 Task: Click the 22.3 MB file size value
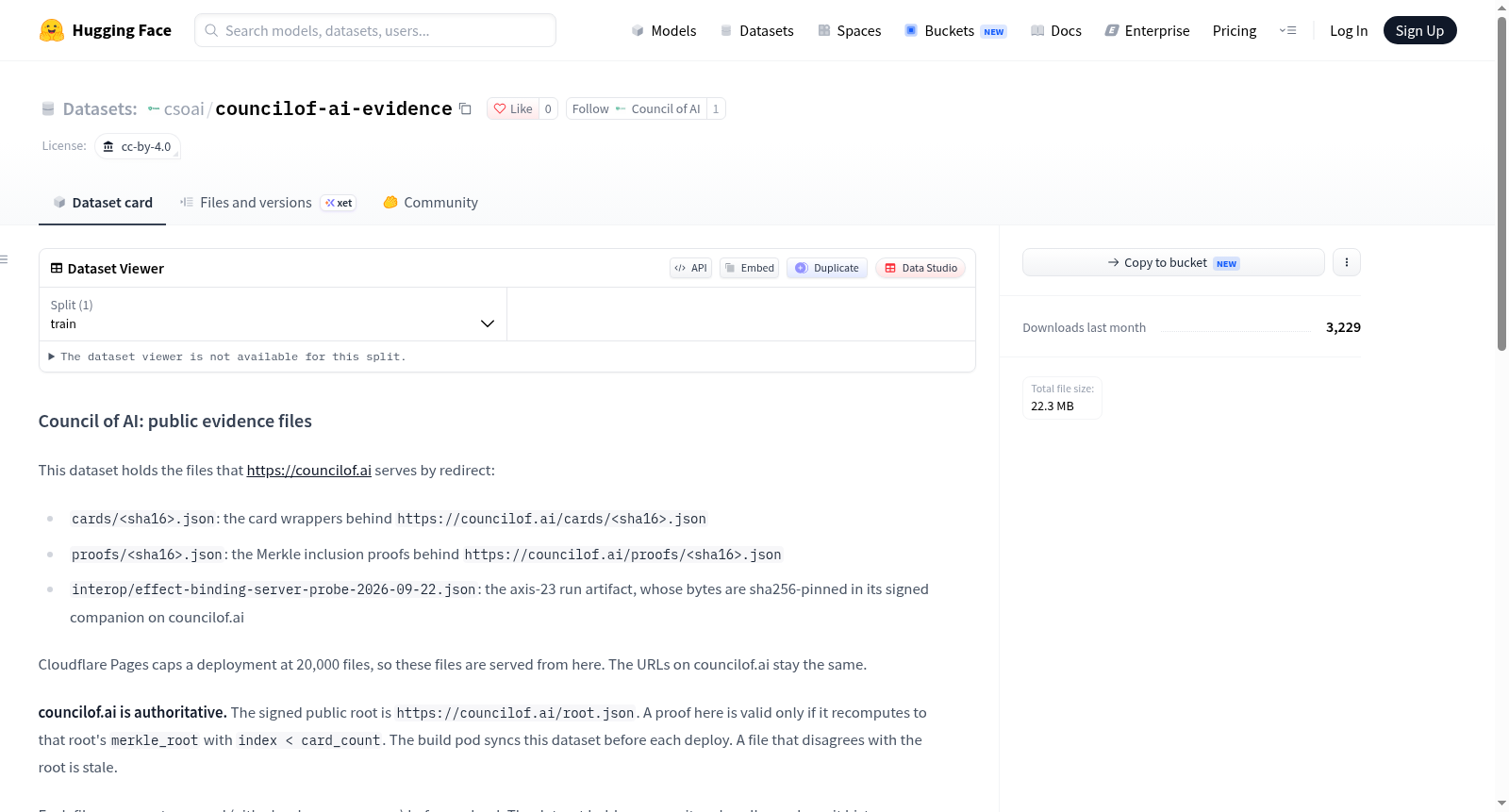[1053, 406]
